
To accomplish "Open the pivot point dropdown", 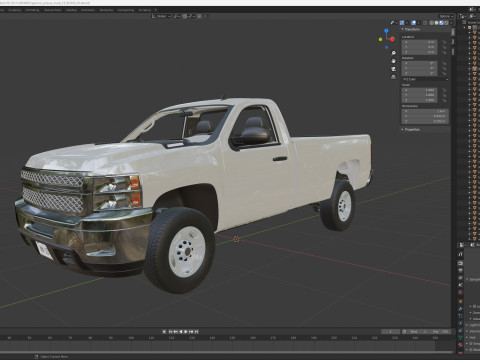I will pos(177,16).
